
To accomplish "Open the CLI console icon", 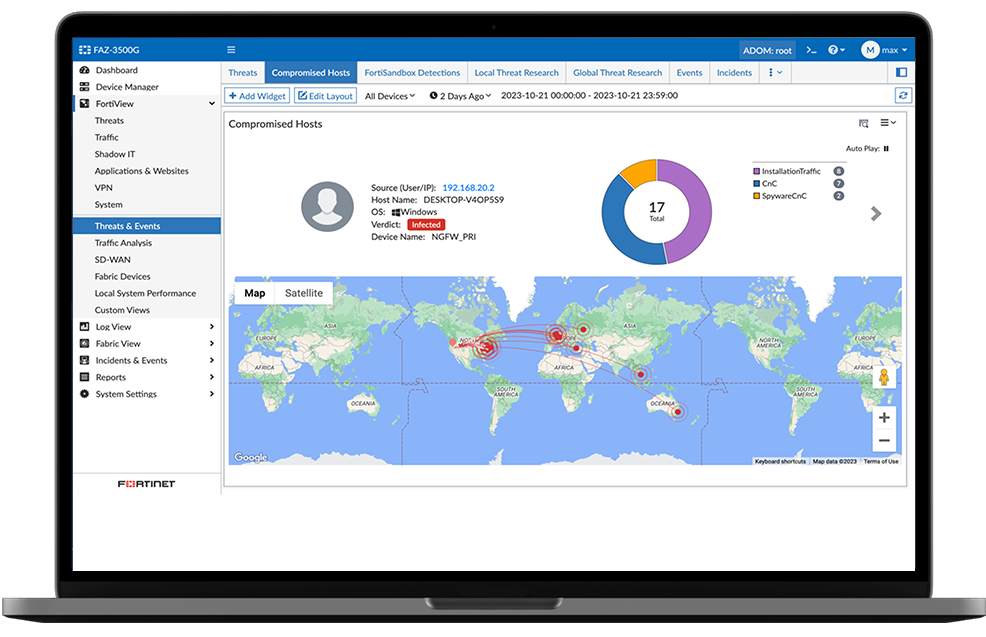I will pos(811,50).
